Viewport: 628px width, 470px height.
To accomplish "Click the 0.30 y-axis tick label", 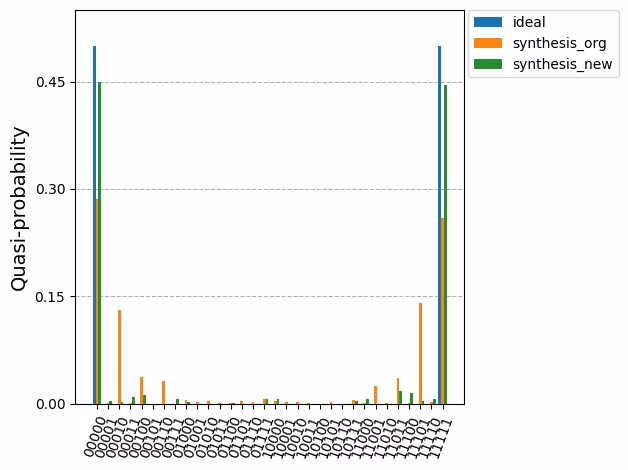I will click(x=50, y=189).
